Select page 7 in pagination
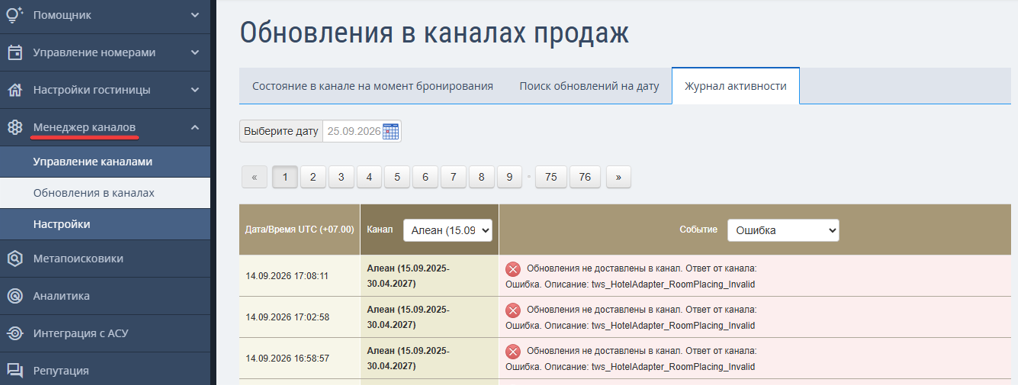 point(453,177)
